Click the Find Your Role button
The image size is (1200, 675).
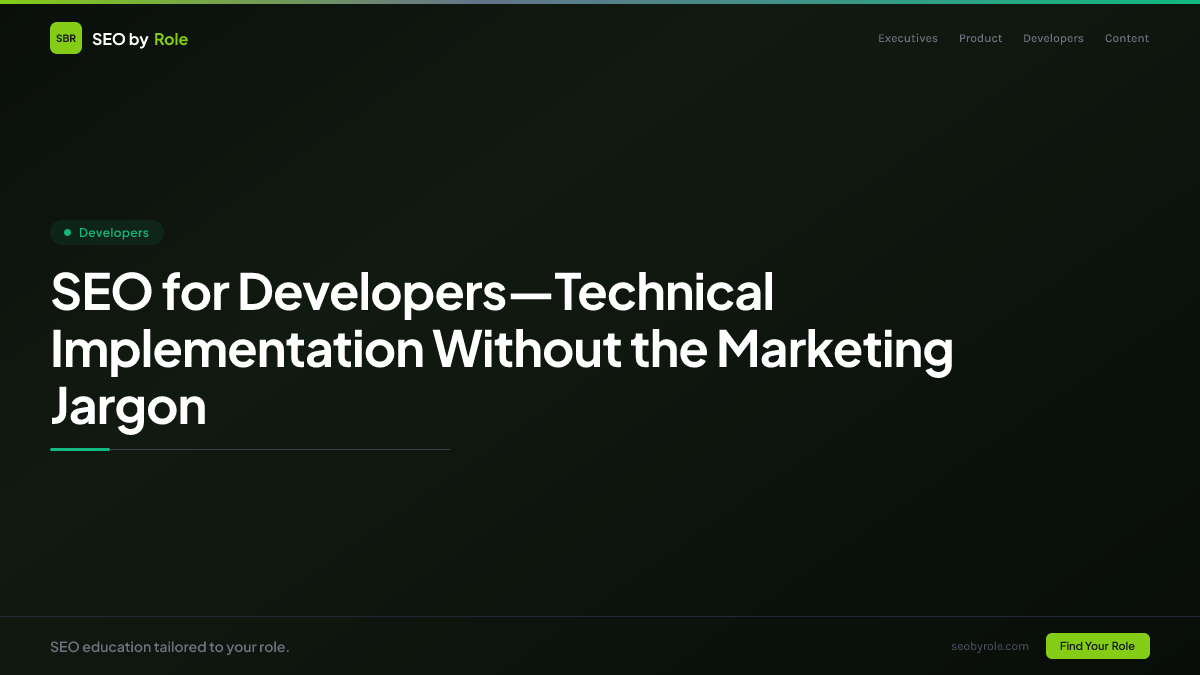click(1097, 646)
